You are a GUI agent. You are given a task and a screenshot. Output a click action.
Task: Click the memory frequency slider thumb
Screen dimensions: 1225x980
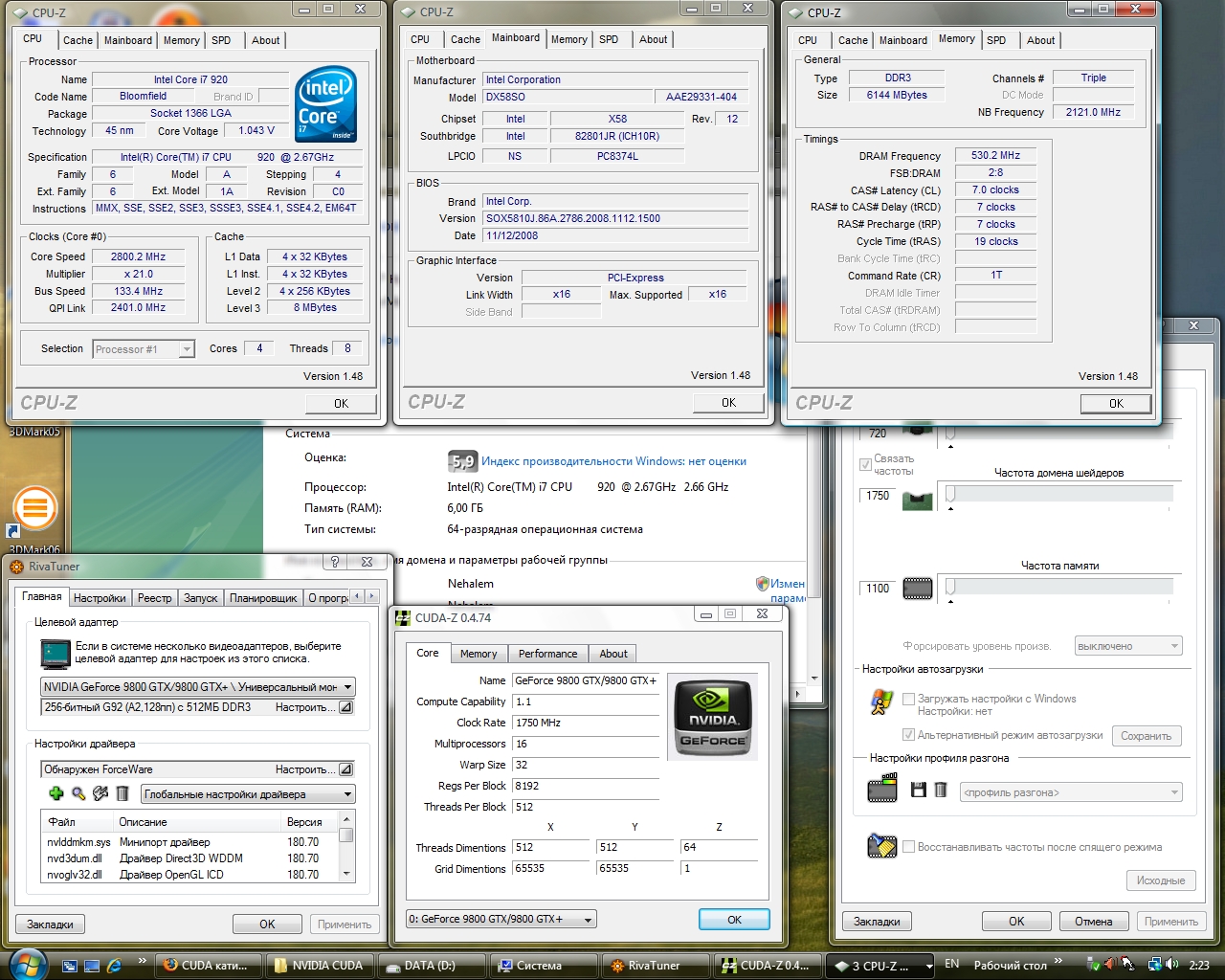tap(950, 586)
